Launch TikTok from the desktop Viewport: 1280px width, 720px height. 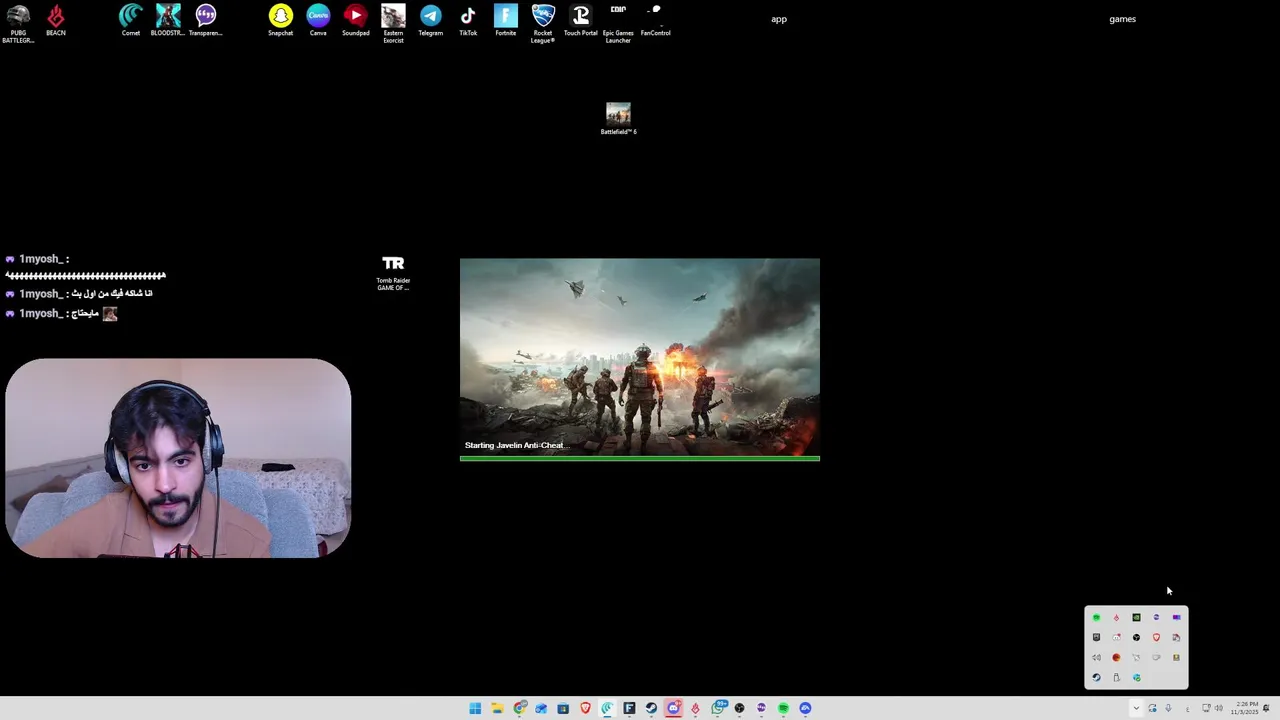pos(468,21)
